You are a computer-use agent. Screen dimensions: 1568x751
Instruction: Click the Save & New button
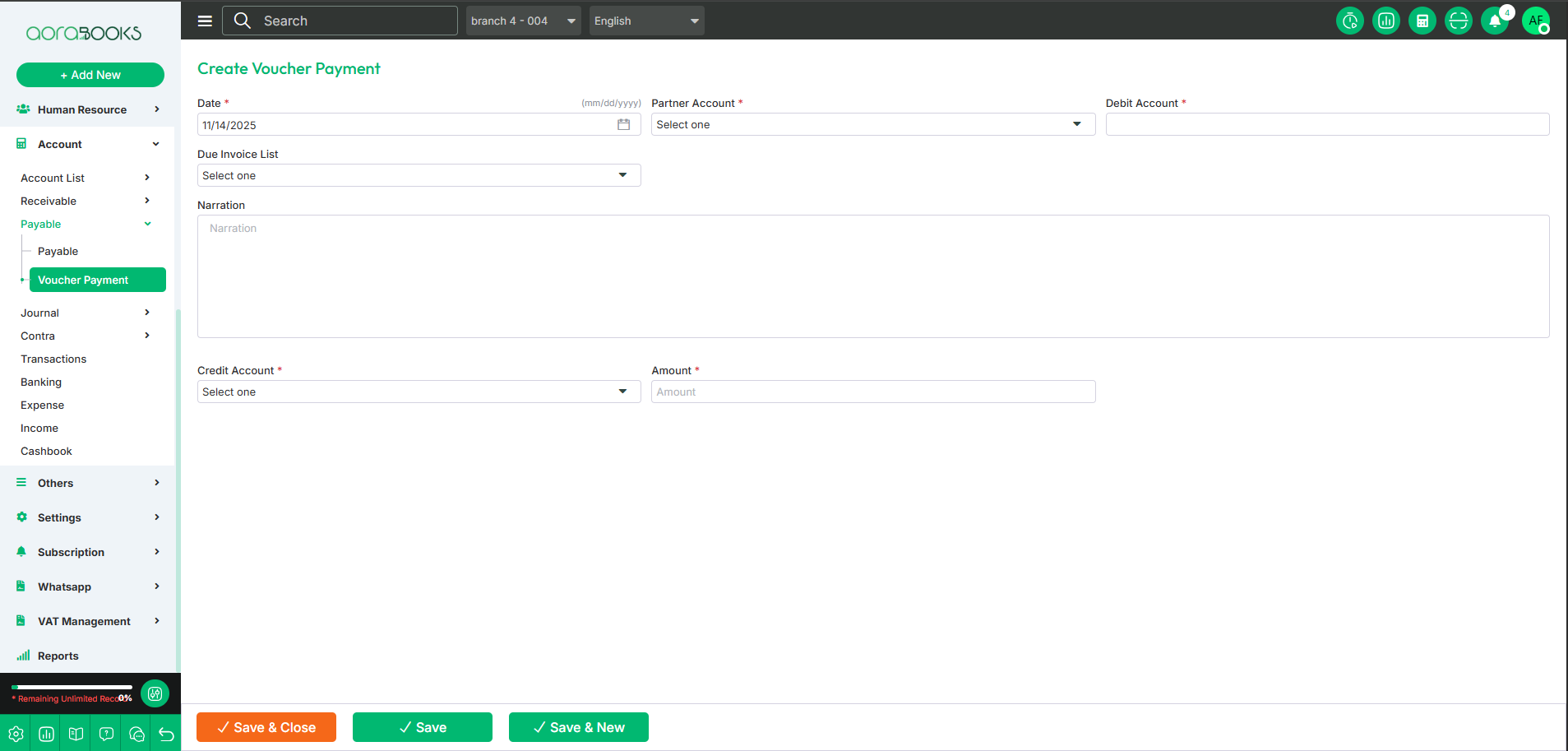(x=578, y=727)
